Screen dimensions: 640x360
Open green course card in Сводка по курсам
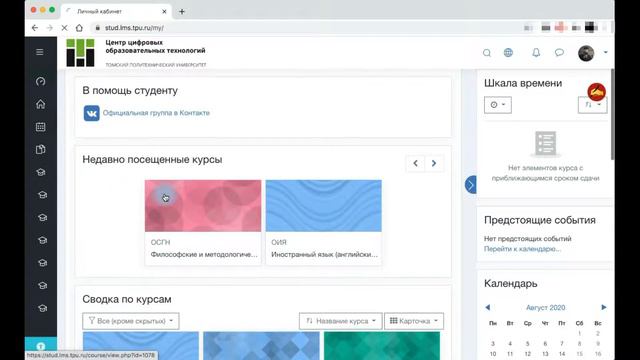382,346
